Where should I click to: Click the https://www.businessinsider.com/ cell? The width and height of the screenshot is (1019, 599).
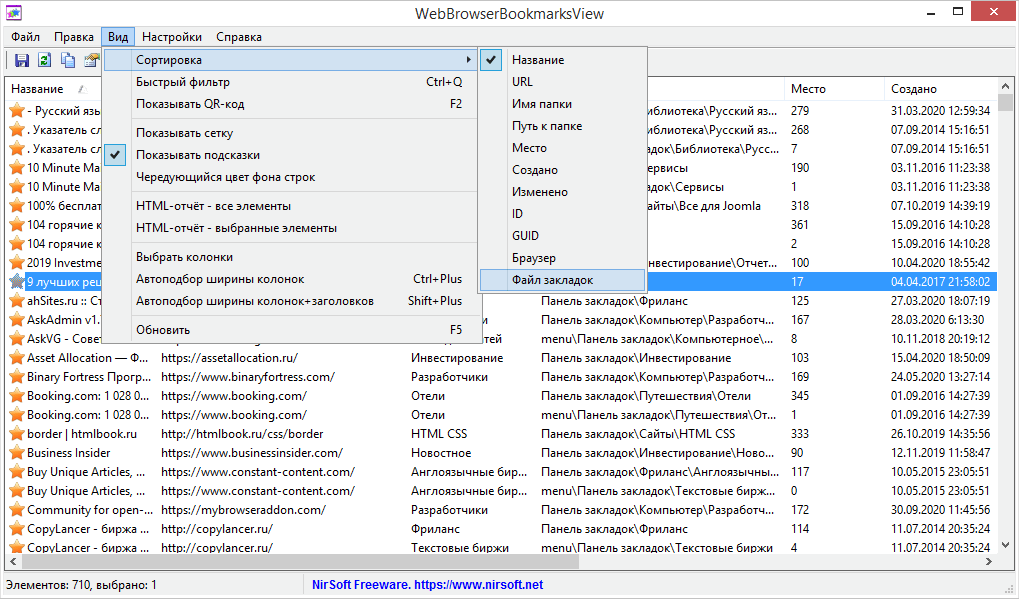[252, 453]
